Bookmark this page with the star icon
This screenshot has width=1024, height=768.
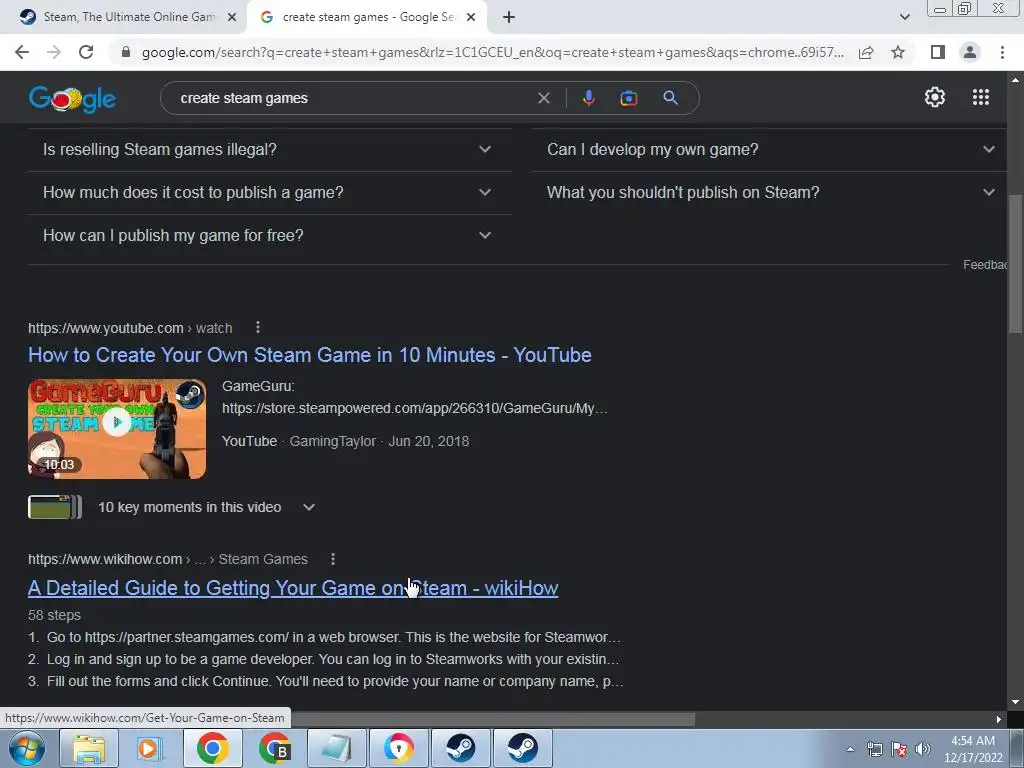898,52
